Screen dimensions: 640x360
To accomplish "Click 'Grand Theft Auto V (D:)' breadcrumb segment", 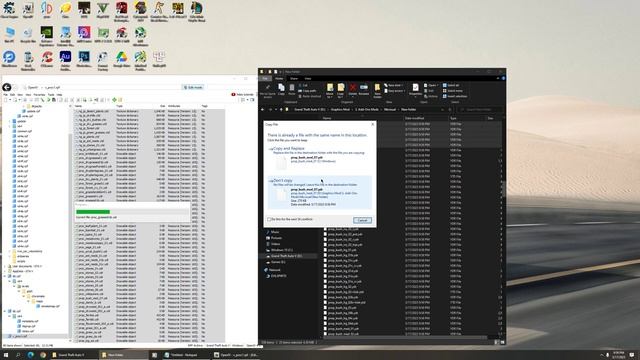I will click(x=310, y=109).
